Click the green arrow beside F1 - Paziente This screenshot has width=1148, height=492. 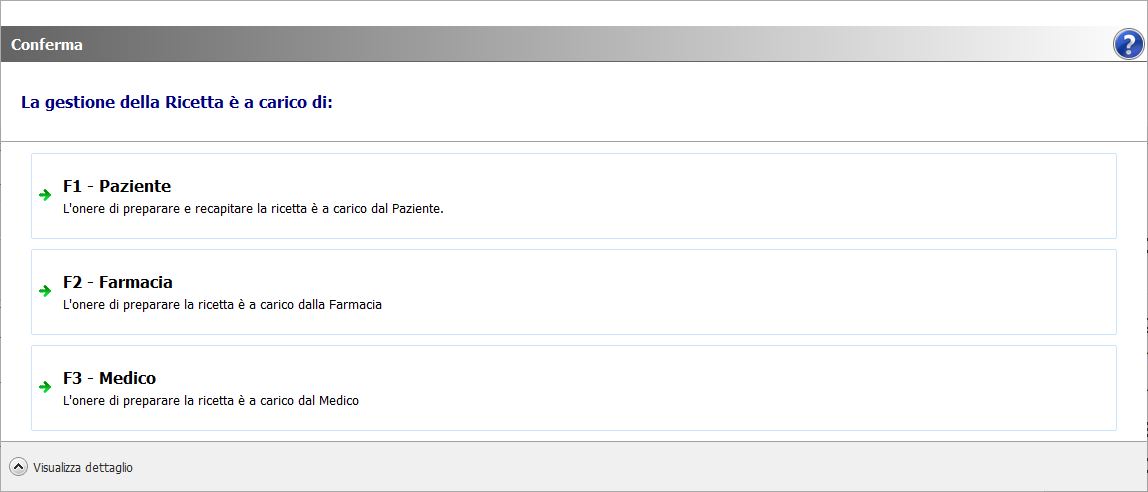tap(45, 195)
